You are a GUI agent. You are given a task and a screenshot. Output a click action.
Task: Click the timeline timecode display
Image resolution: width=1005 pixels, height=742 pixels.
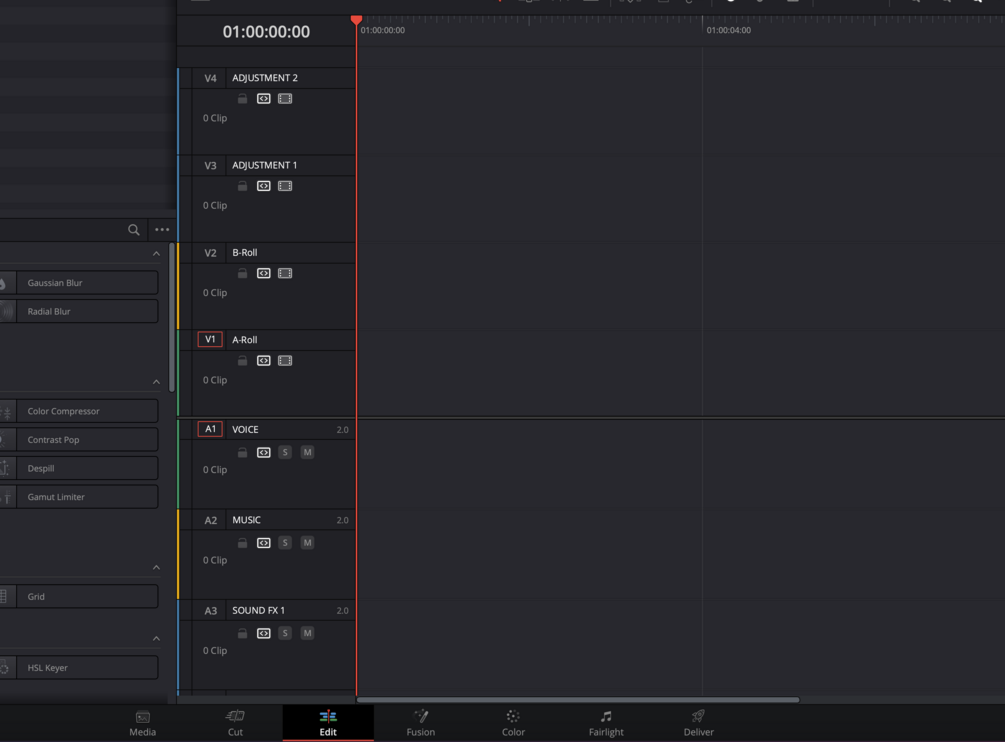[x=266, y=31]
